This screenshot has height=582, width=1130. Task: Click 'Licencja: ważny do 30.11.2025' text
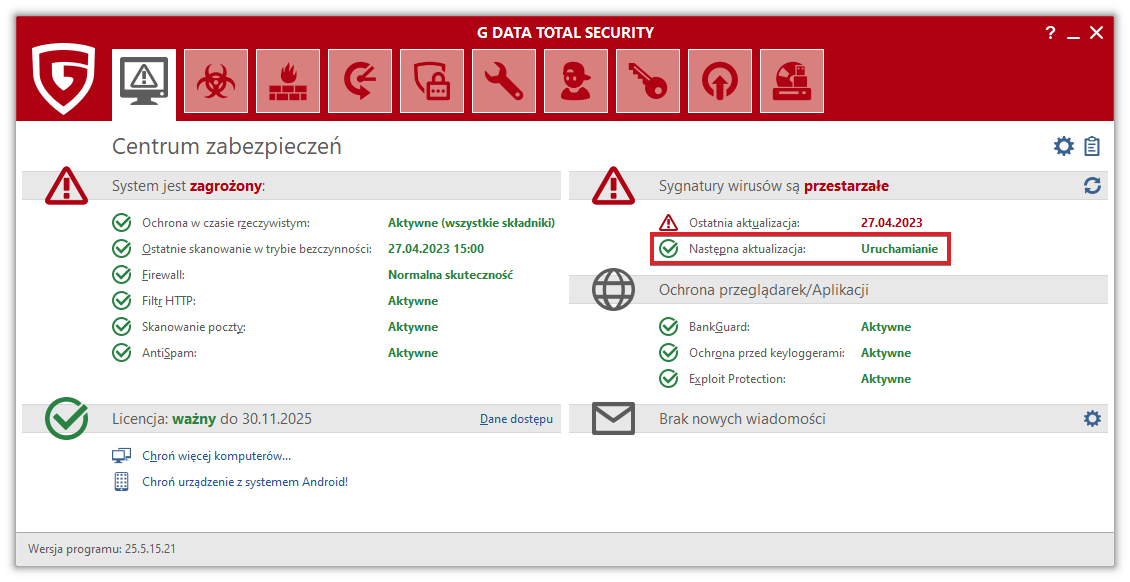212,419
